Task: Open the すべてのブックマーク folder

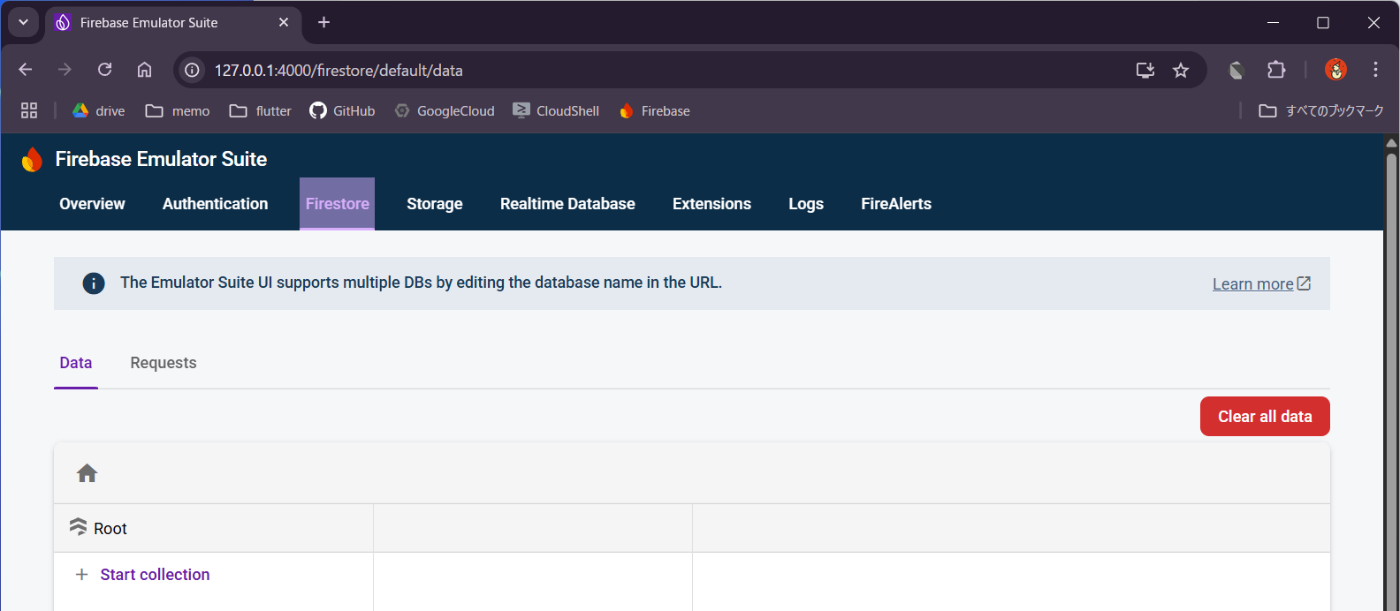Action: (x=1321, y=111)
